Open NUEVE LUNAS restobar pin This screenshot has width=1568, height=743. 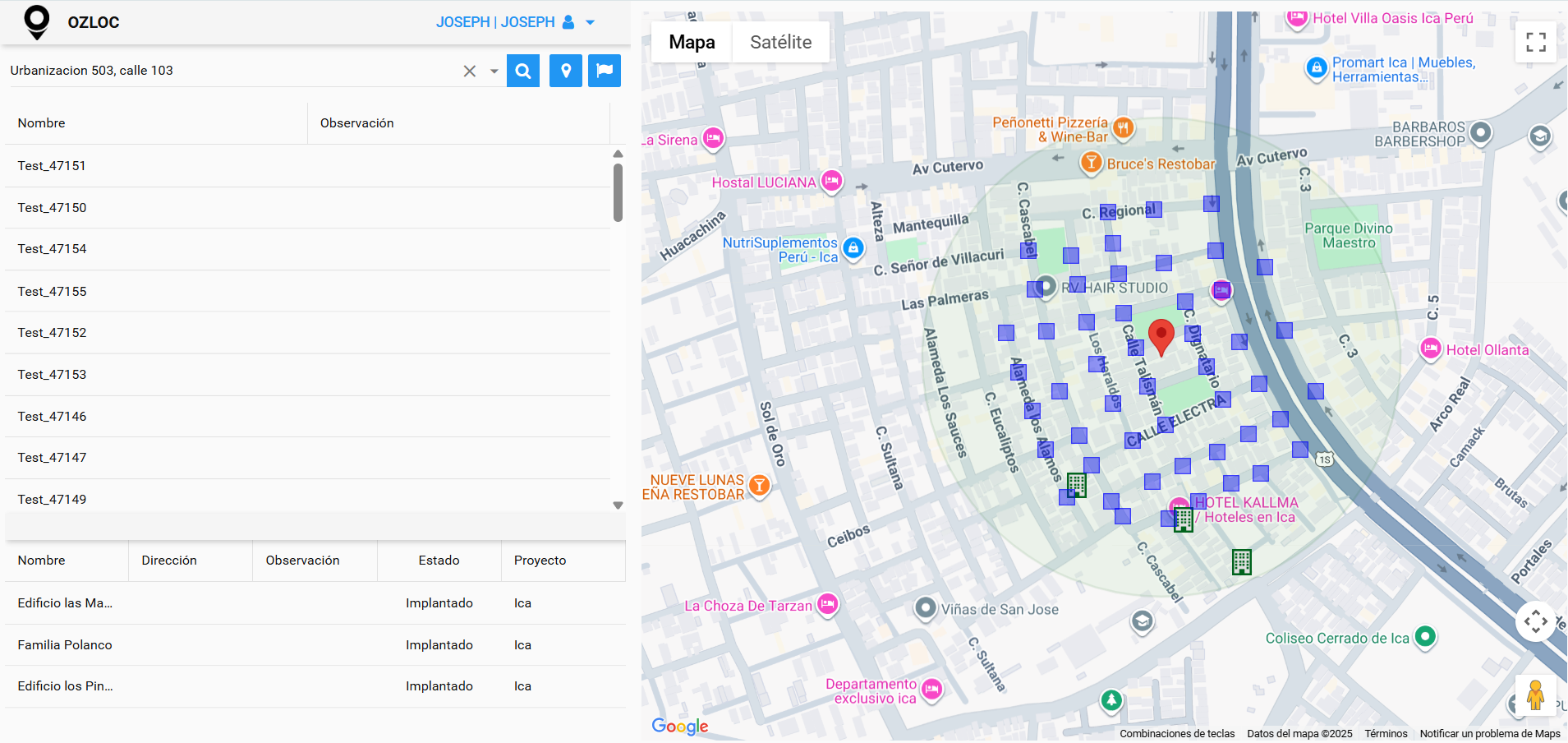(x=760, y=486)
